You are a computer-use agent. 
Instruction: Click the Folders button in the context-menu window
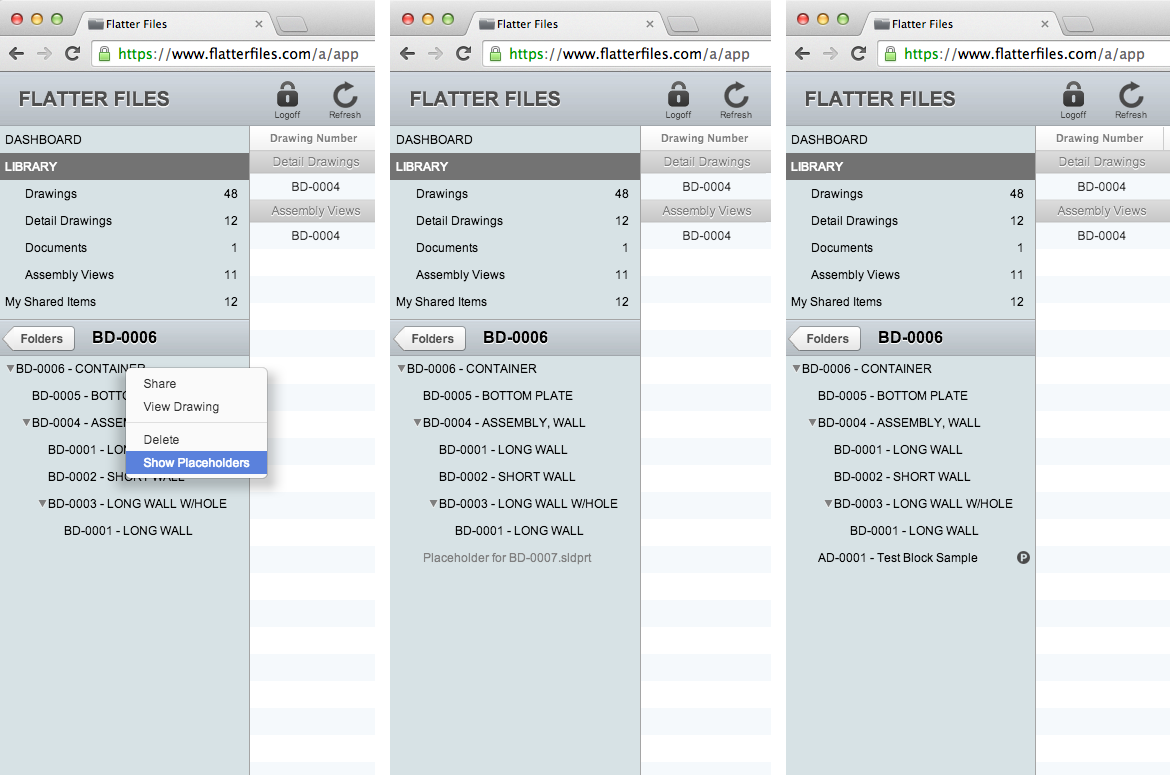click(x=40, y=339)
